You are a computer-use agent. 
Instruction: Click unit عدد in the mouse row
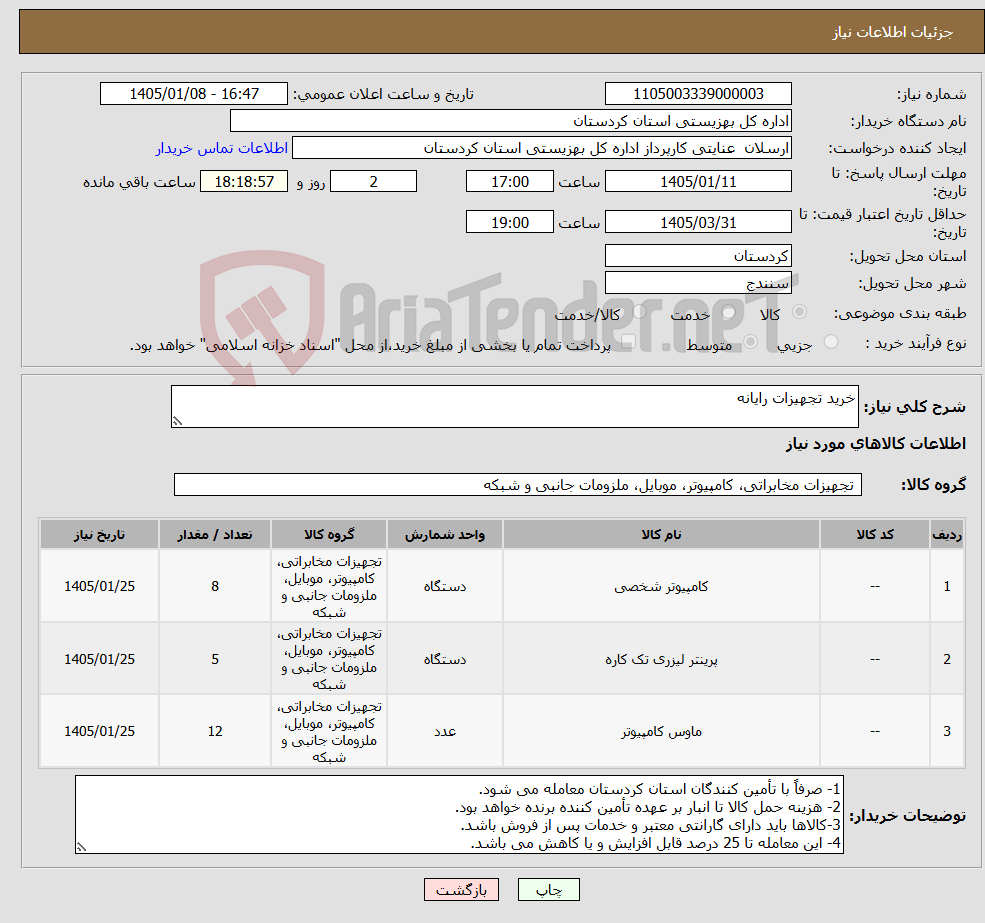click(x=445, y=731)
